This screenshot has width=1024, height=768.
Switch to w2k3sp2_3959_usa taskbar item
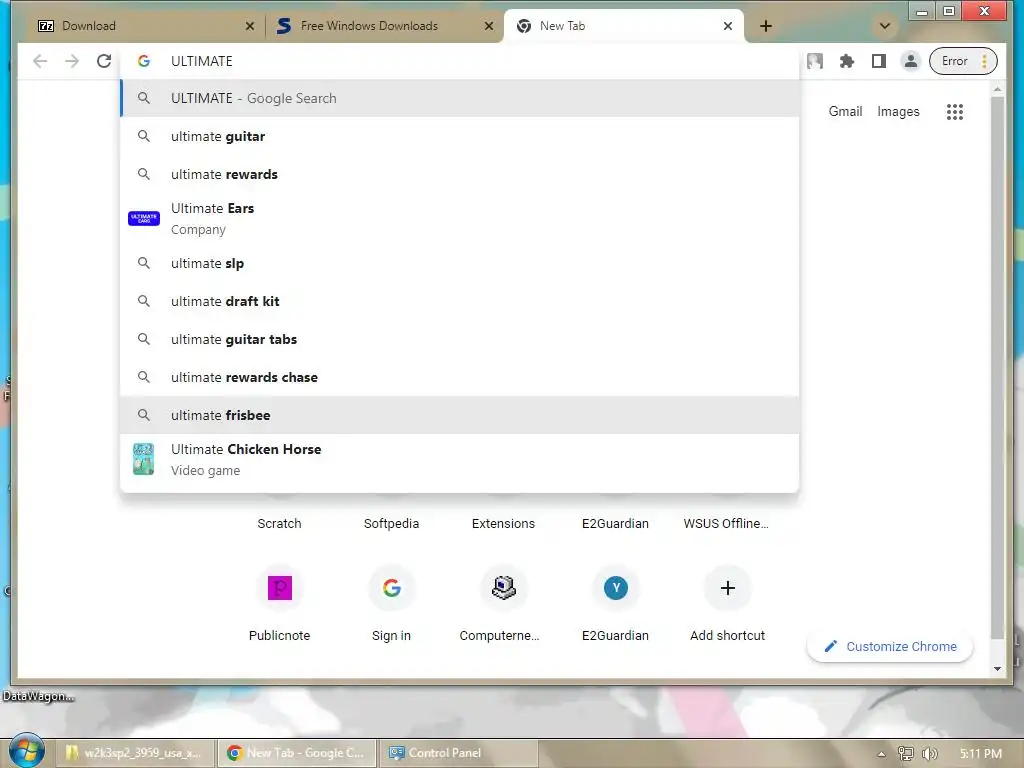135,753
